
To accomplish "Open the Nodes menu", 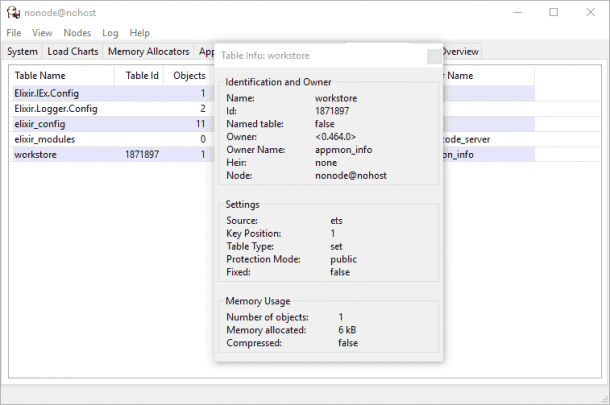I will [x=77, y=33].
